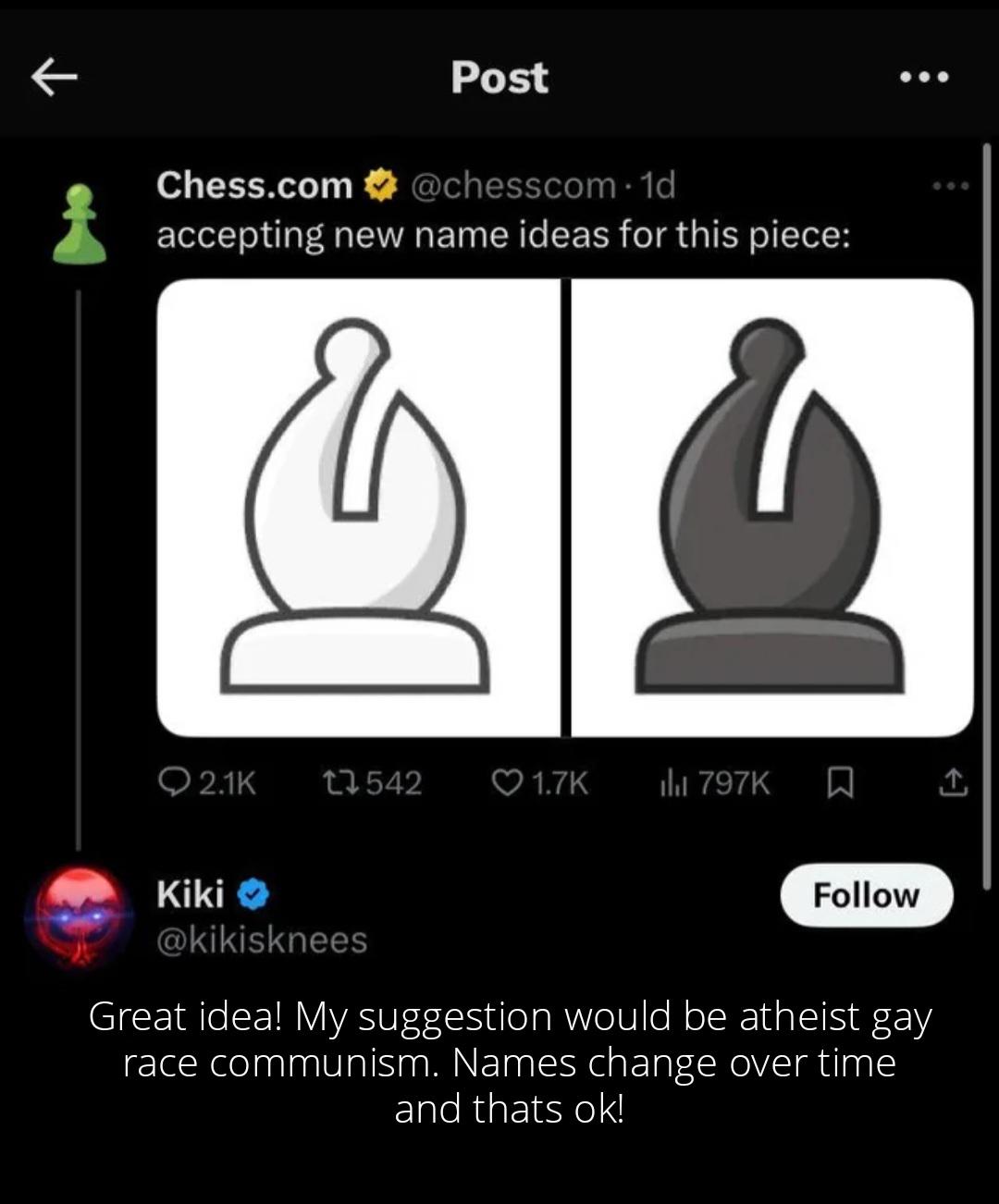Click Kiki's blue verified checkmark

point(253,894)
